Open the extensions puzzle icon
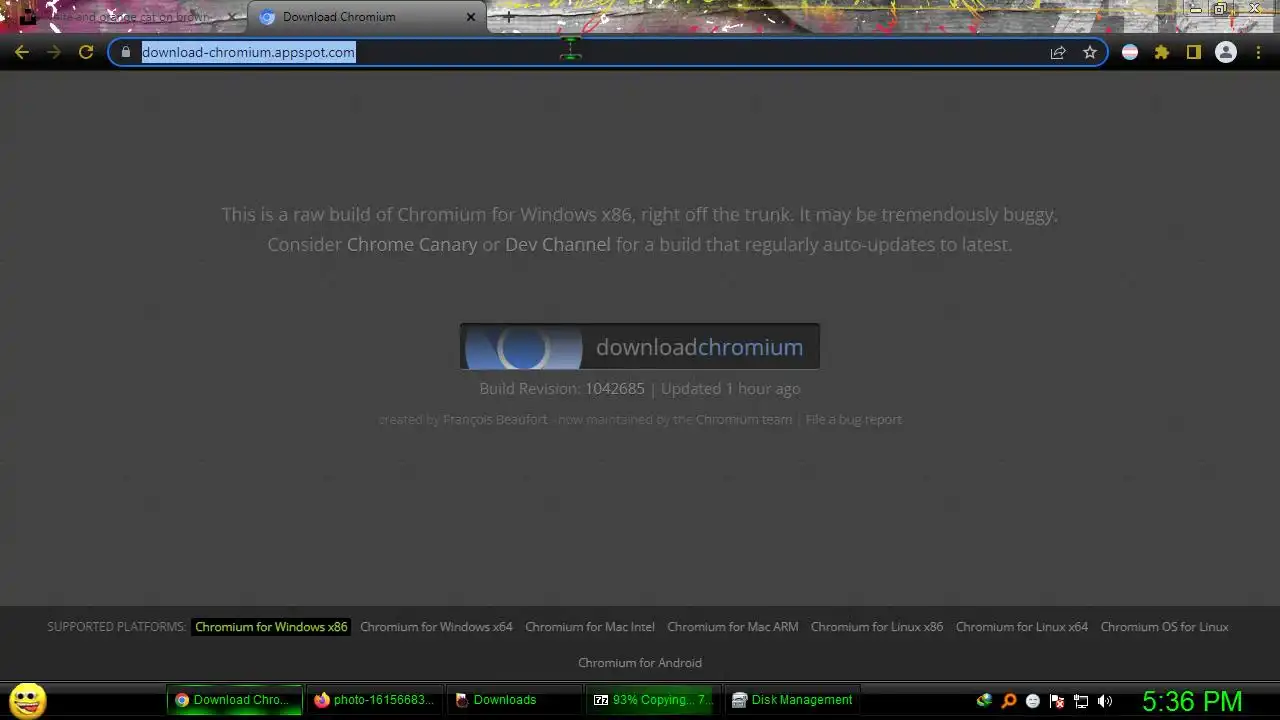The width and height of the screenshot is (1280, 720). pos(1162,52)
